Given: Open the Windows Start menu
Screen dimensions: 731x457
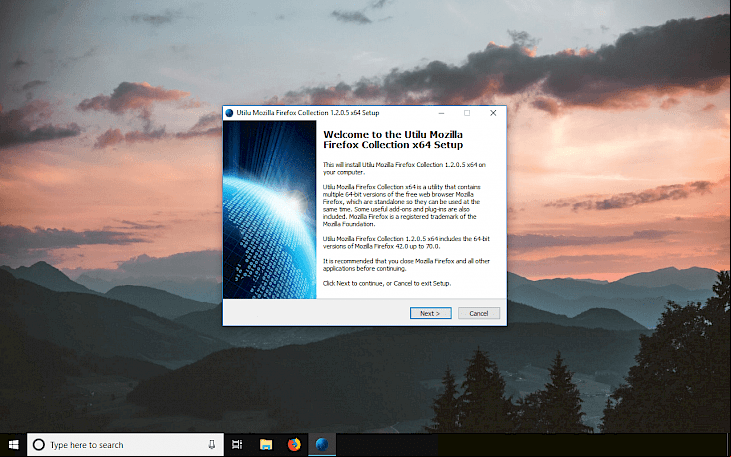Looking at the screenshot, I should pyautogui.click(x=13, y=445).
